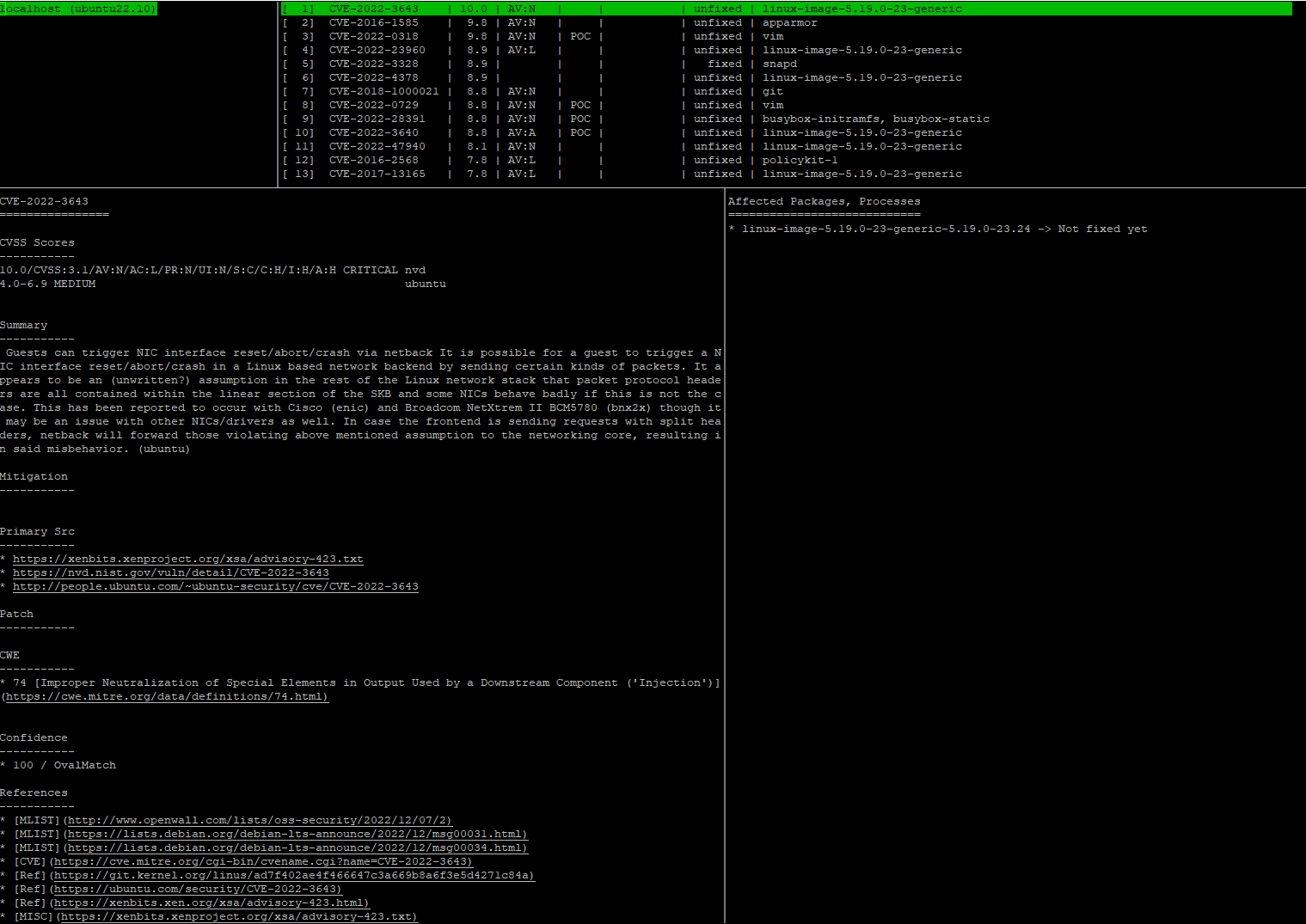Click the fixed status on CVE-2022-3328 row

tap(725, 64)
